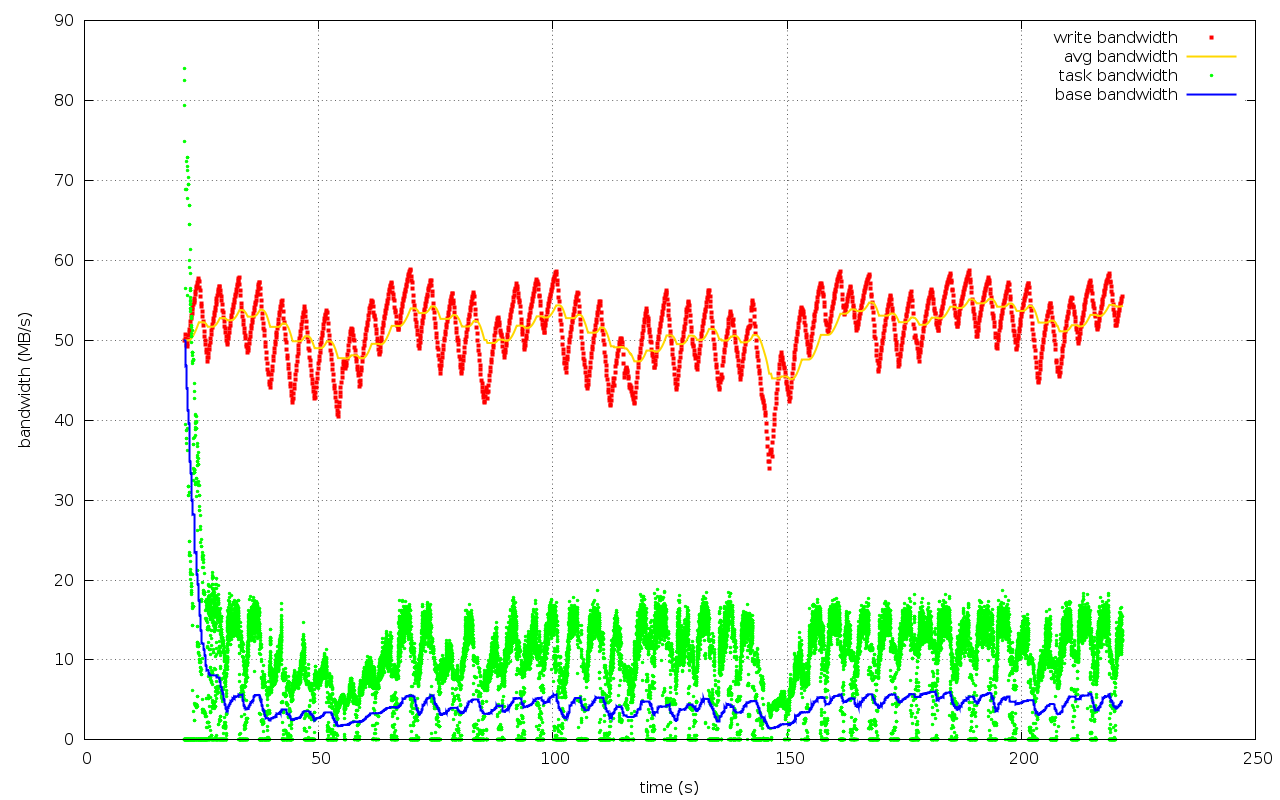Click the x-axis tick label 100
Screen dimensions: 1280x800
click(553, 759)
